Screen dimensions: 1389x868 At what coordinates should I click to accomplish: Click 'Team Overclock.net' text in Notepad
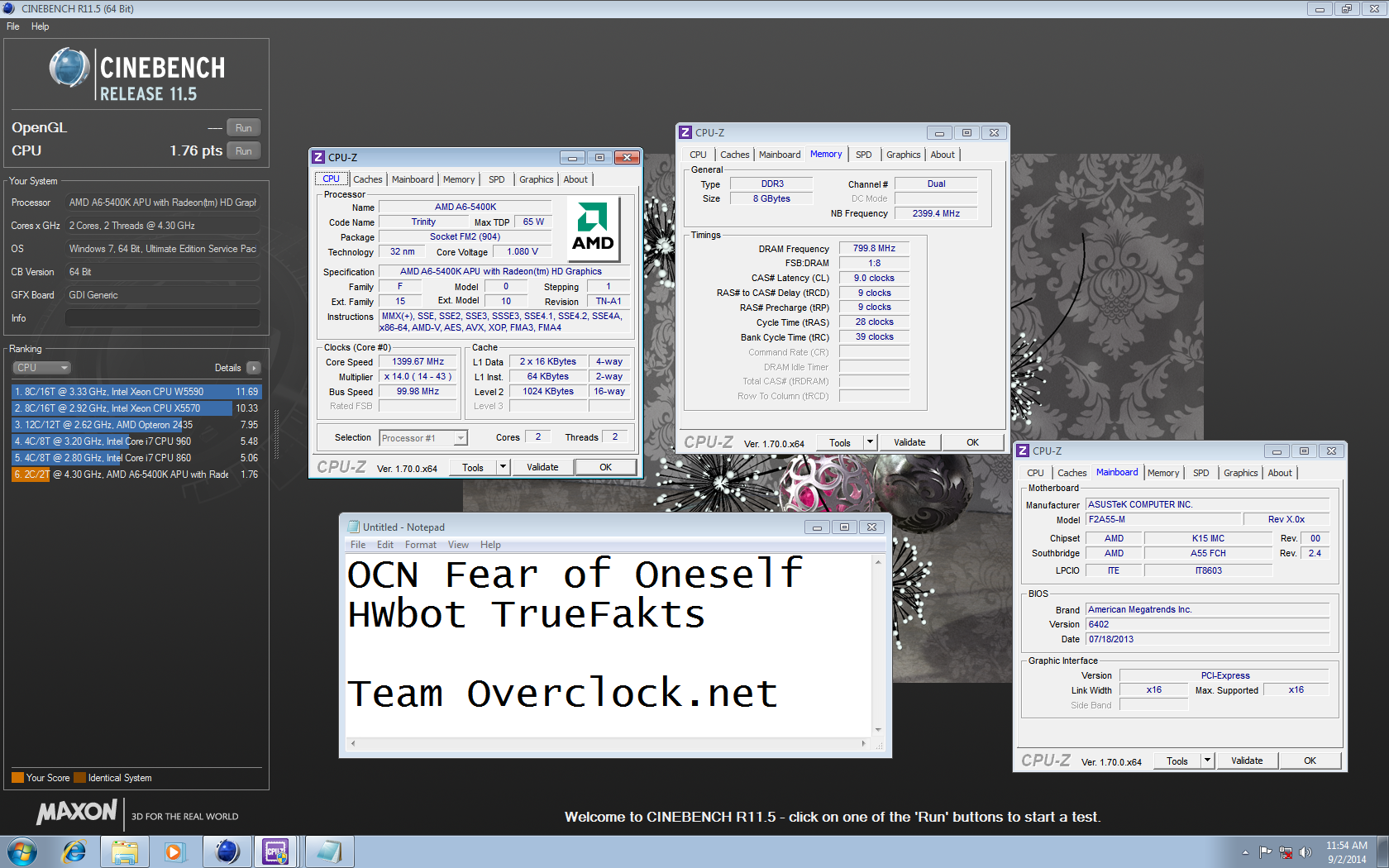(x=562, y=693)
